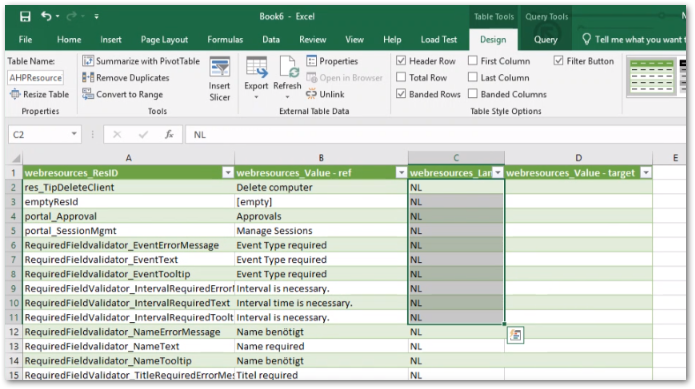Click cell portal_Approval
This screenshot has width=695, height=389.
[129, 216]
